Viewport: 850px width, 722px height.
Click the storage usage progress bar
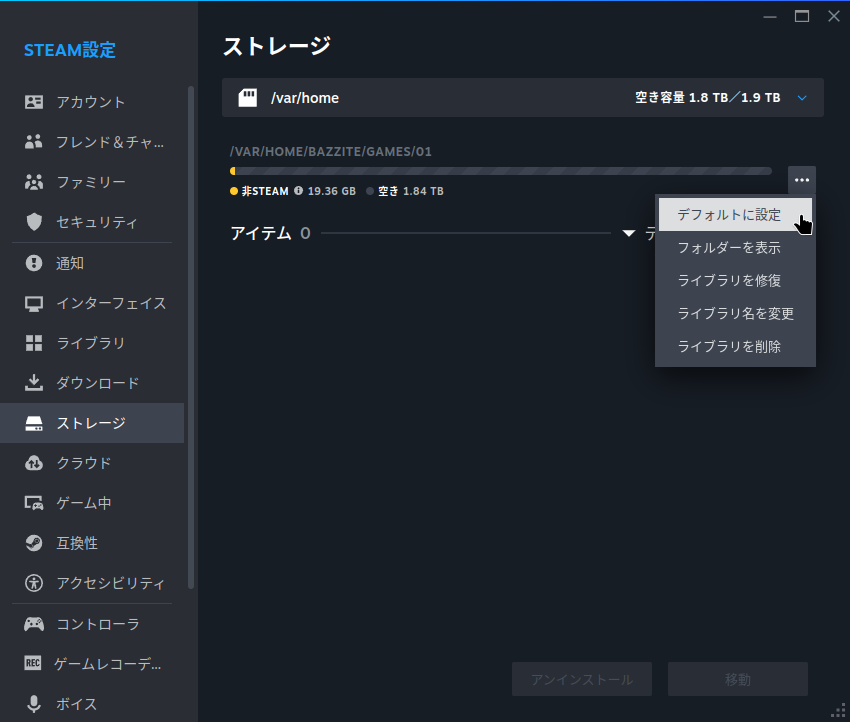(x=500, y=170)
